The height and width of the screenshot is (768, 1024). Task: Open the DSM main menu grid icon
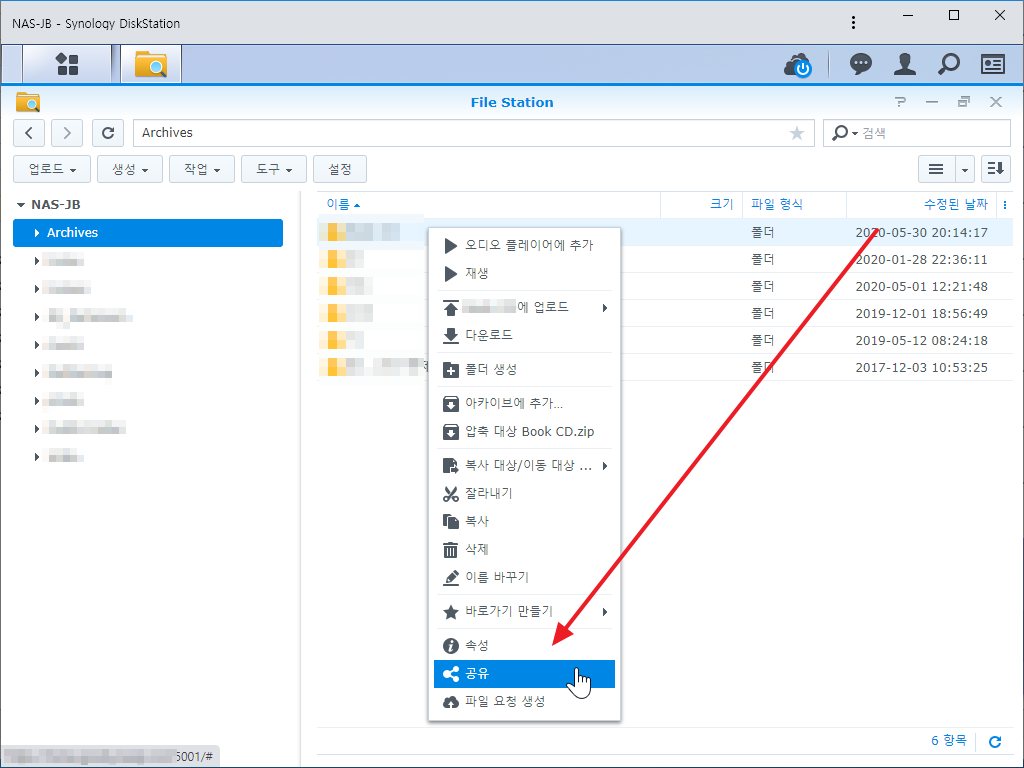point(67,65)
